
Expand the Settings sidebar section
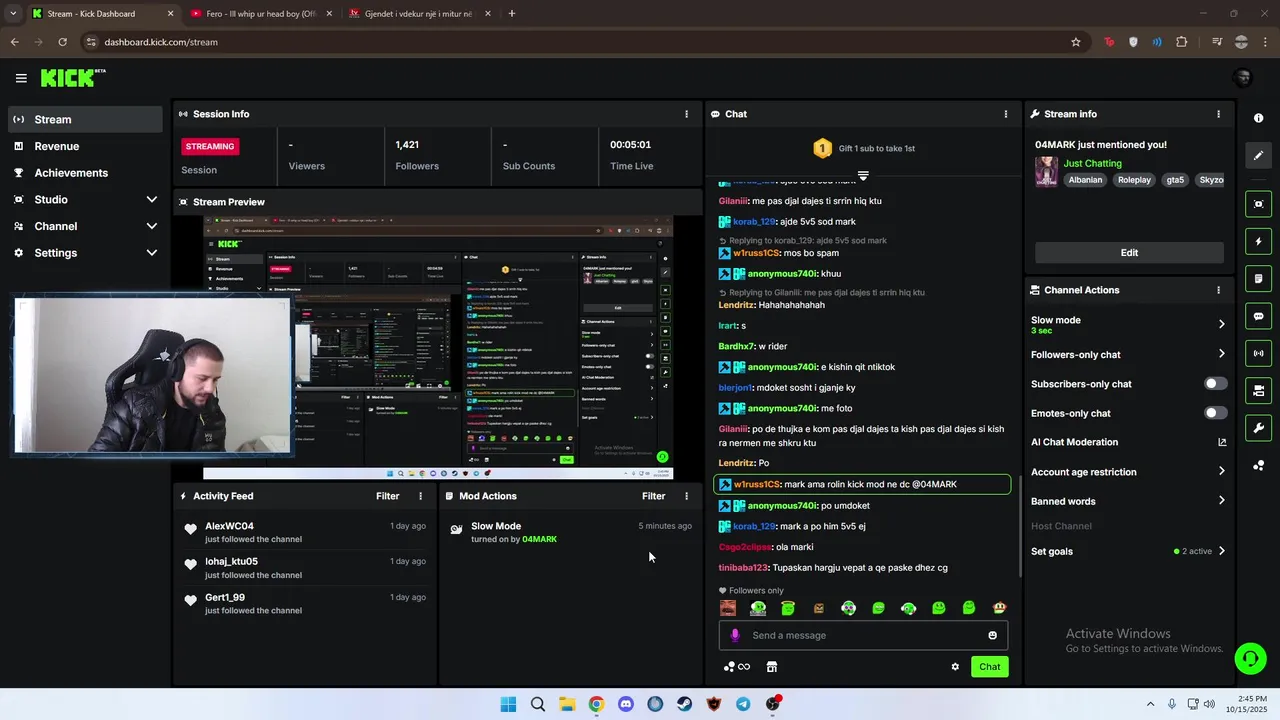coord(151,253)
